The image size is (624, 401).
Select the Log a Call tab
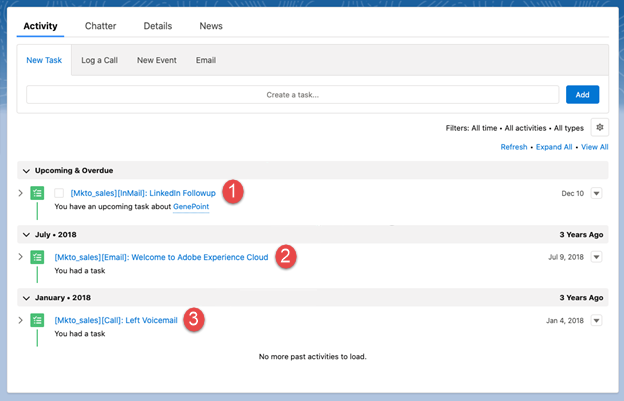point(99,60)
